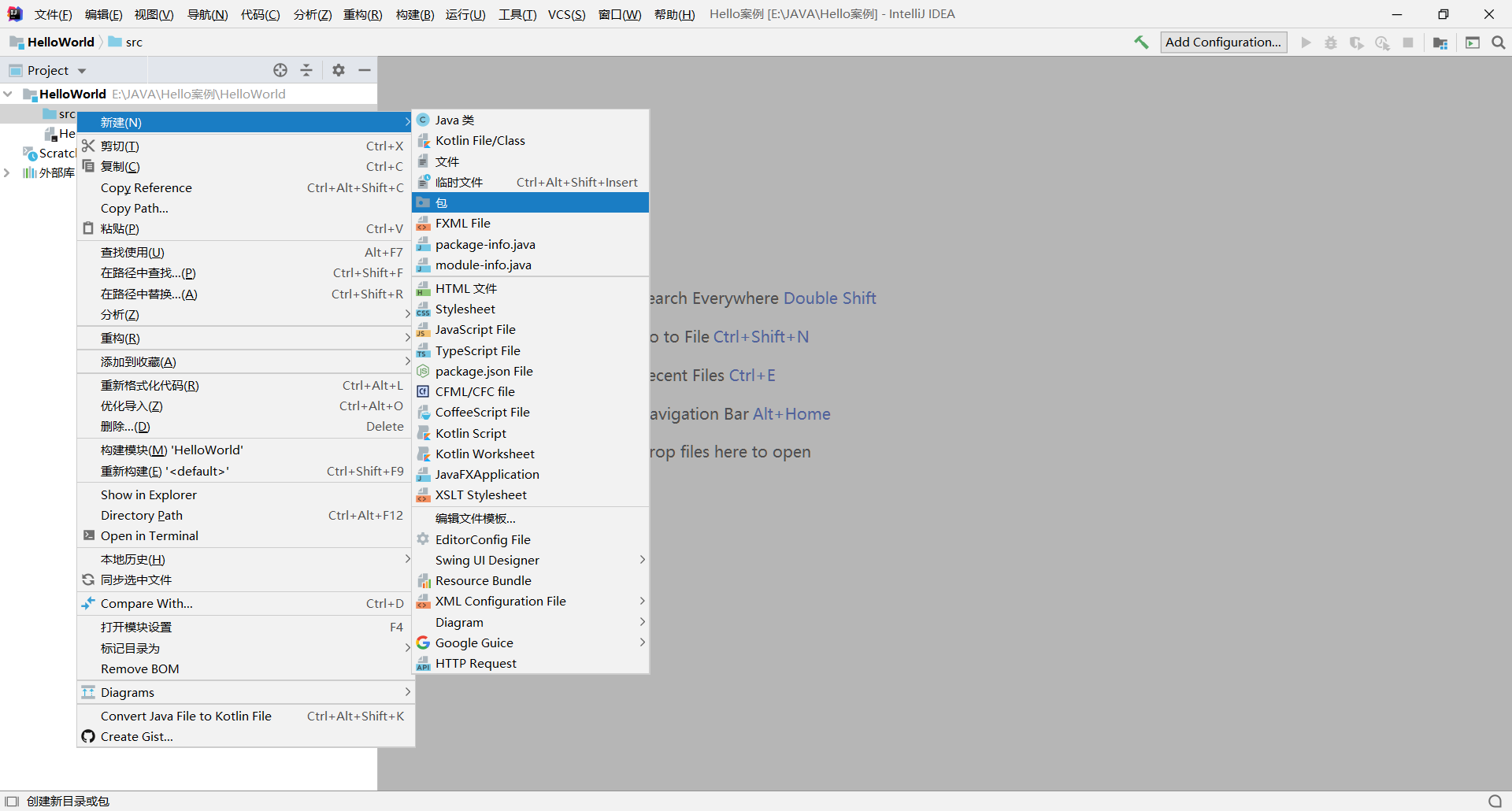Click Add Configuration... button
Viewport: 1512px width, 811px height.
tap(1223, 43)
